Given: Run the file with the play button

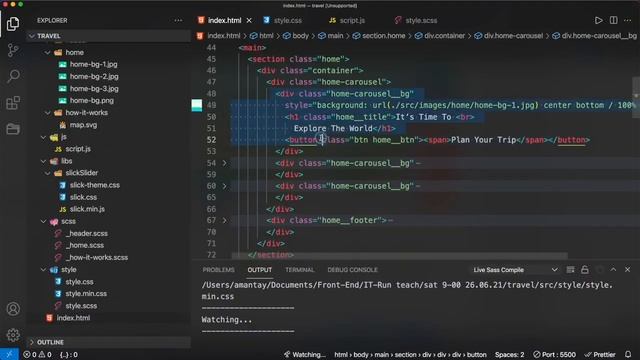Looking at the screenshot, I should [598, 20].
